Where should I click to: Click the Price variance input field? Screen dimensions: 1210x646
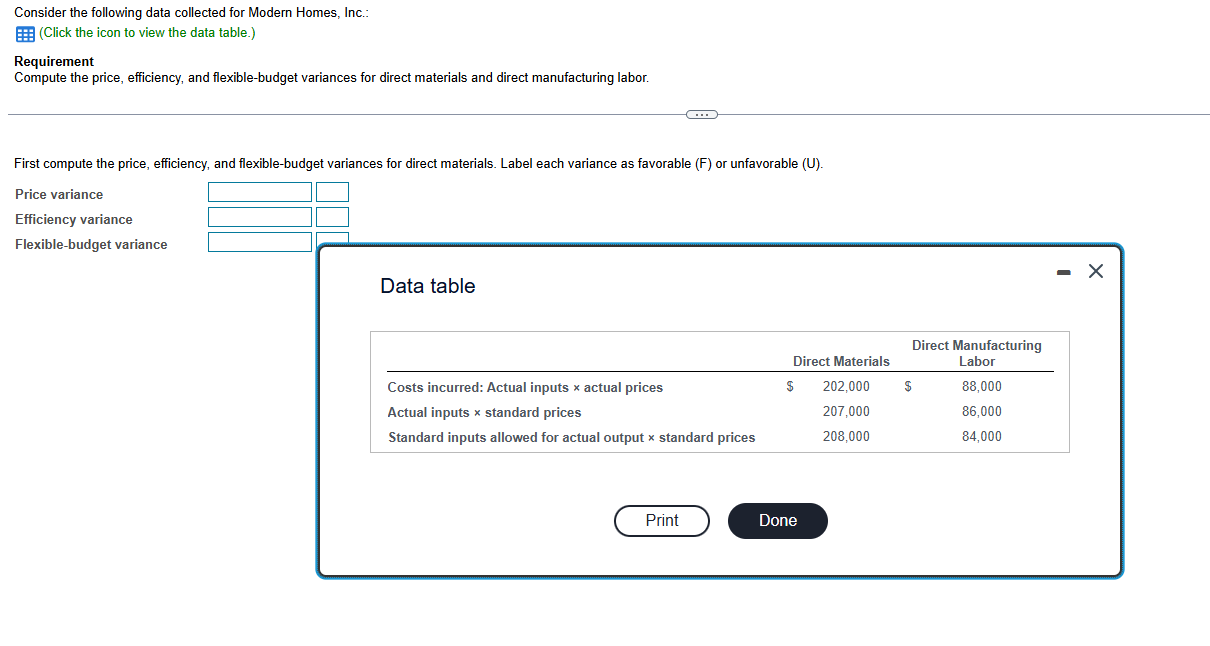pyautogui.click(x=259, y=192)
